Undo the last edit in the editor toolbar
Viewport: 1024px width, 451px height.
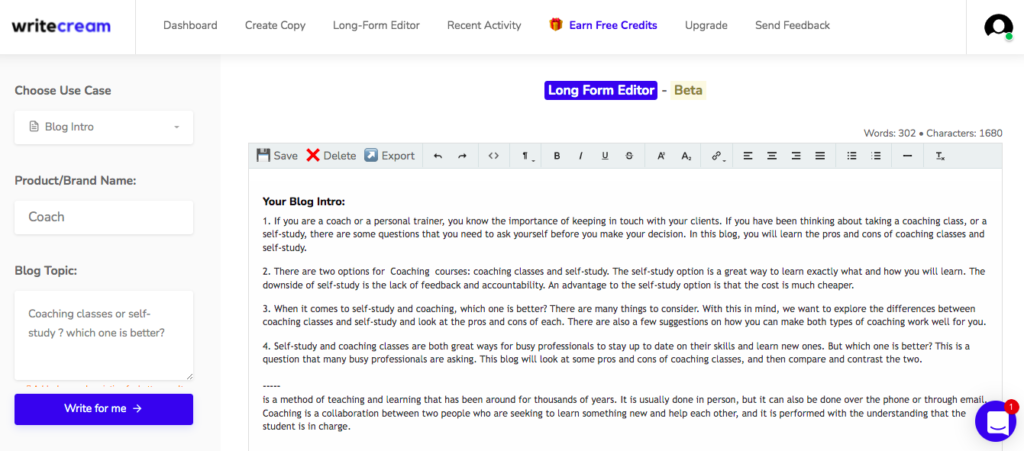[438, 156]
